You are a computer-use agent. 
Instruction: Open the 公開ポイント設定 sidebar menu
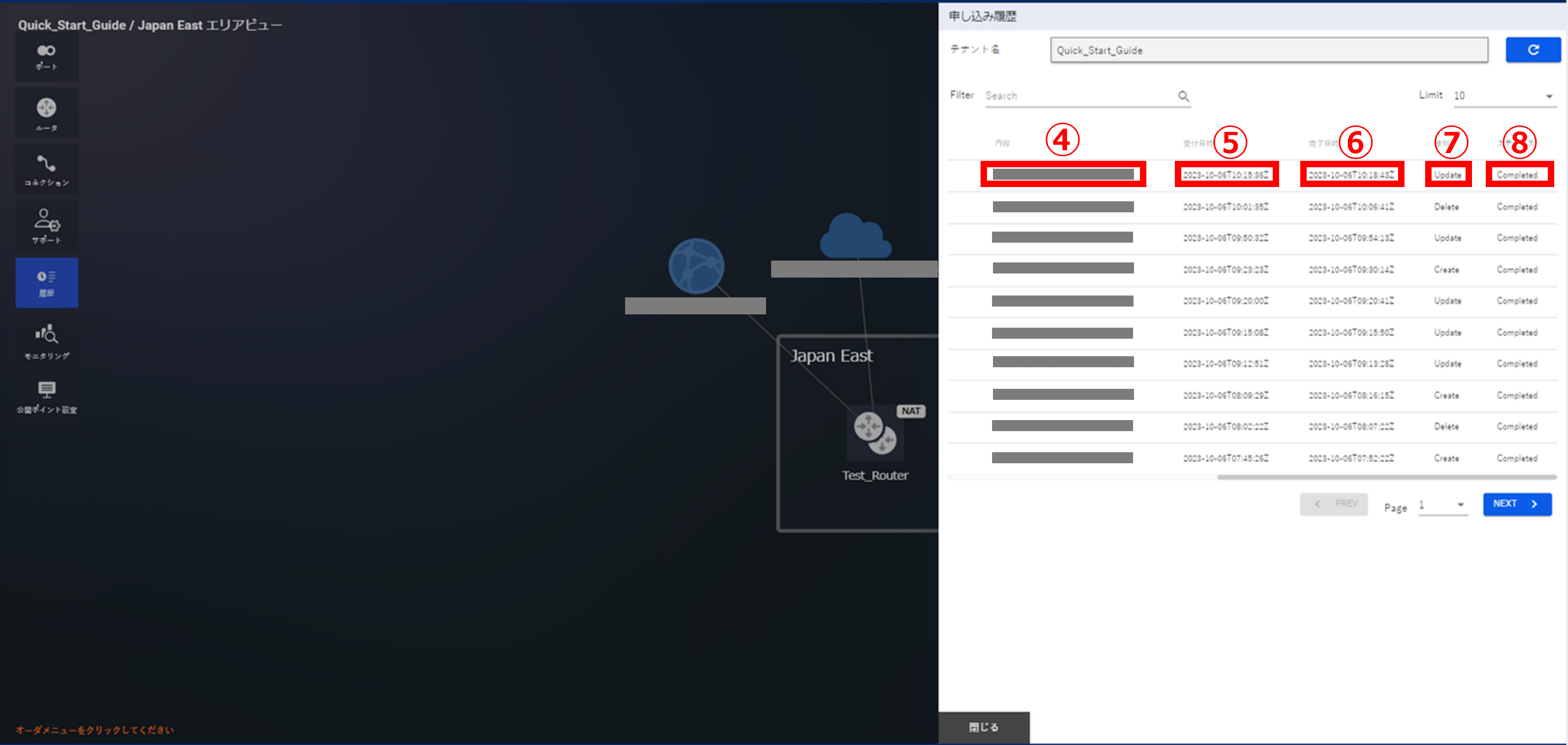47,397
